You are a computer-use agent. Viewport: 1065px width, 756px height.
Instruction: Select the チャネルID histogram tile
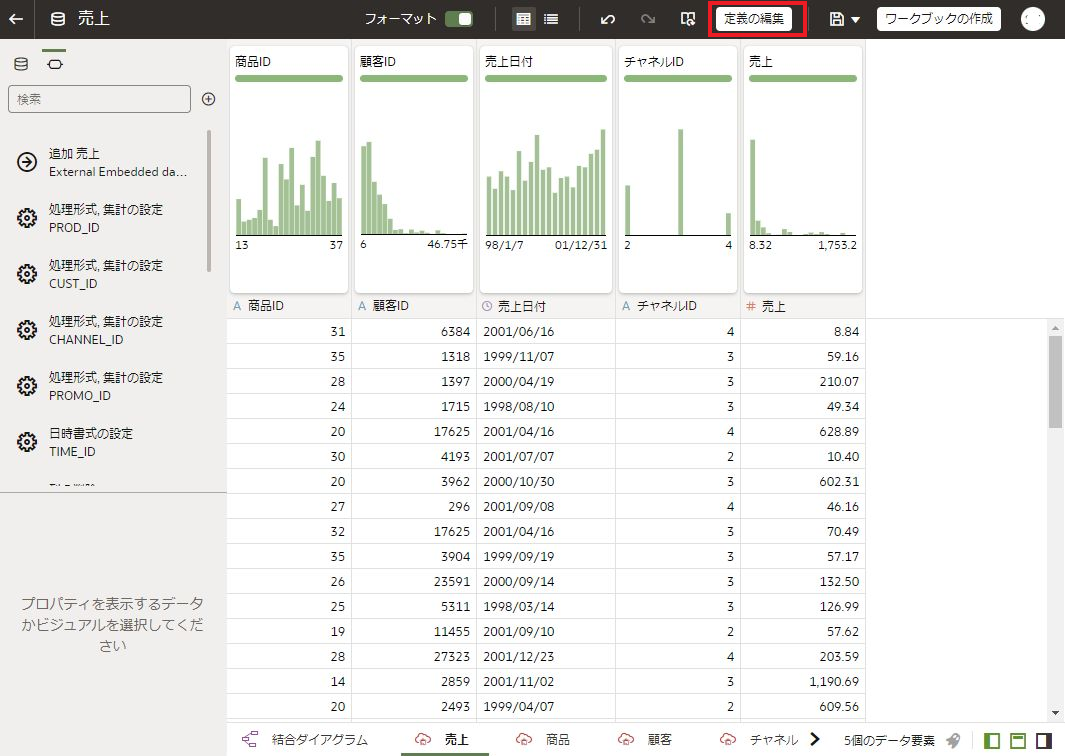click(678, 169)
